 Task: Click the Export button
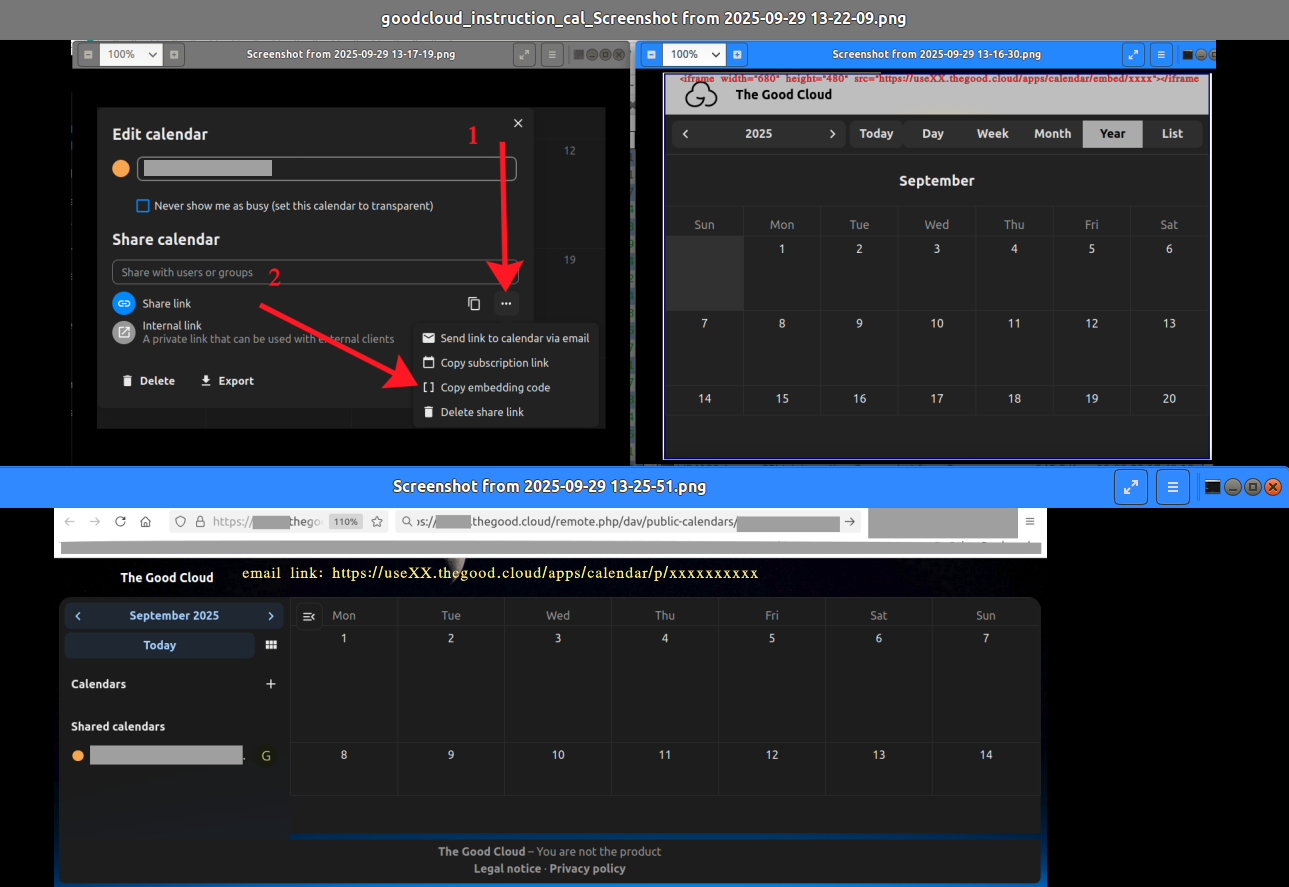(x=227, y=381)
